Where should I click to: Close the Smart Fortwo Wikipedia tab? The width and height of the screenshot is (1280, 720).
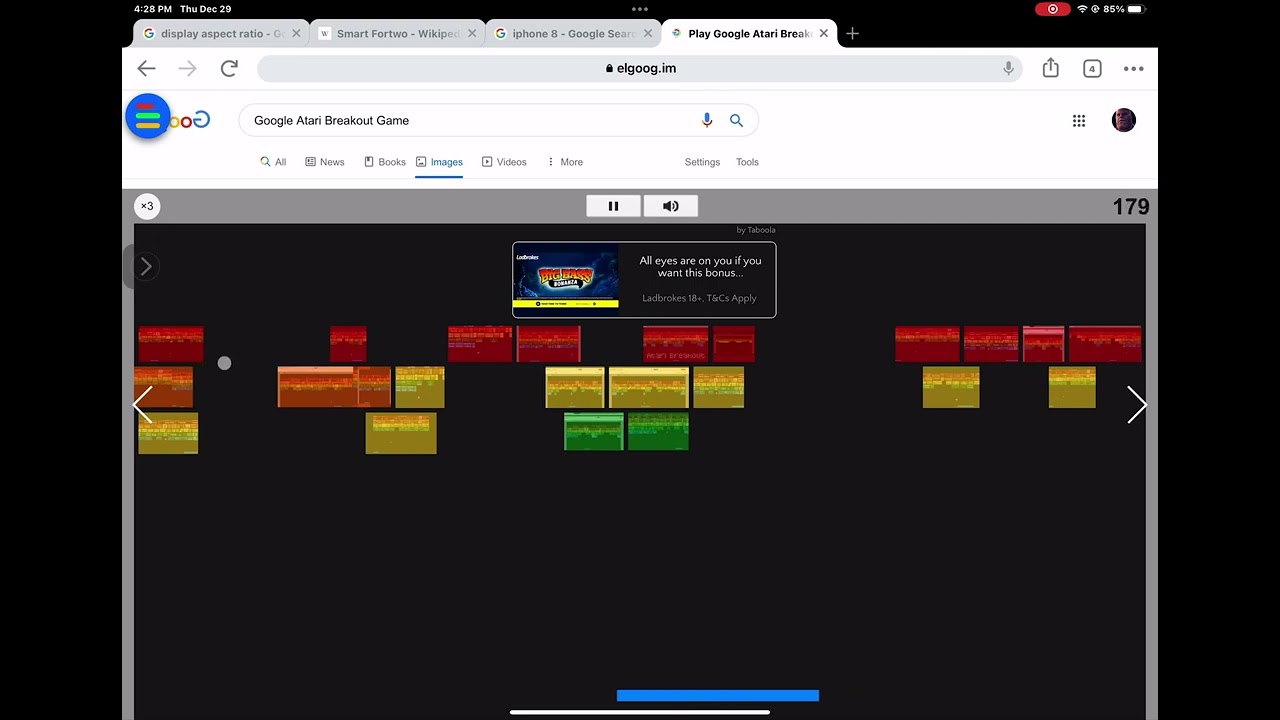[472, 33]
